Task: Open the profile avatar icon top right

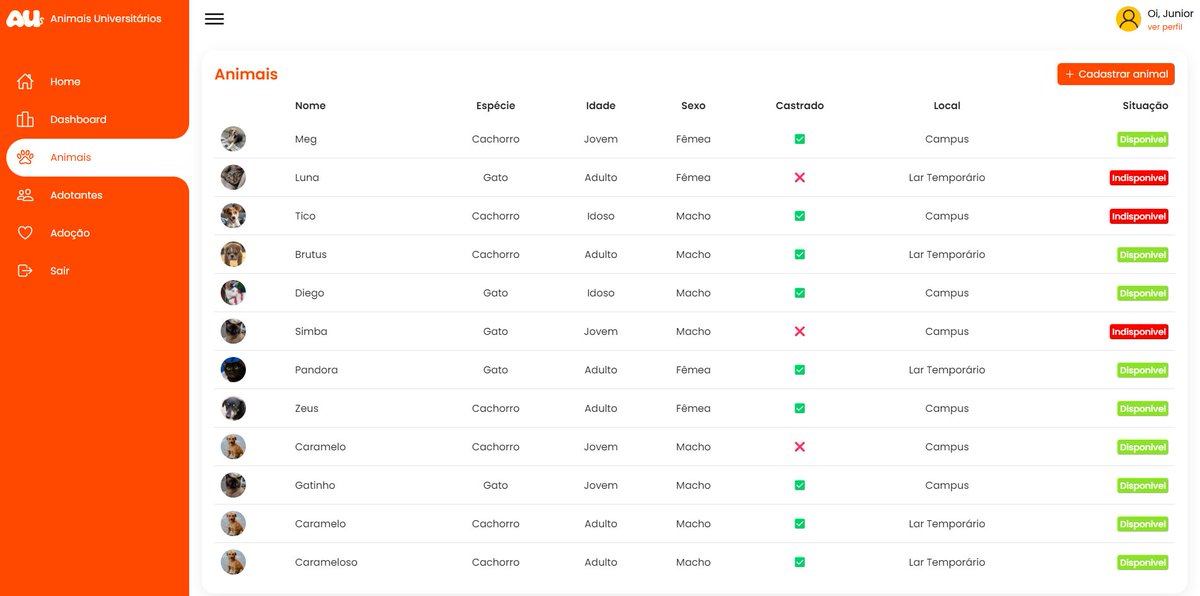Action: (x=1128, y=18)
